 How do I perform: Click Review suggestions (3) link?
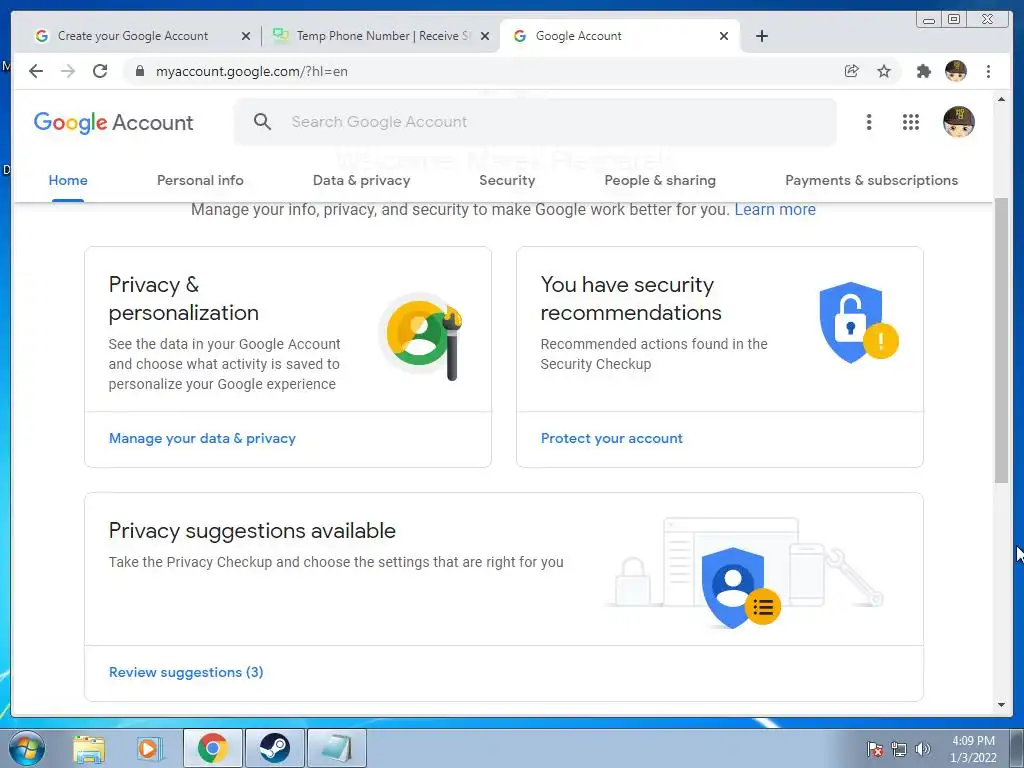point(186,672)
